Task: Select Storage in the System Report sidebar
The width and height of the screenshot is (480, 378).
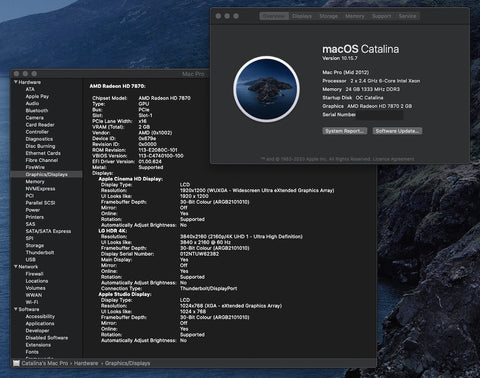Action: pos(35,245)
